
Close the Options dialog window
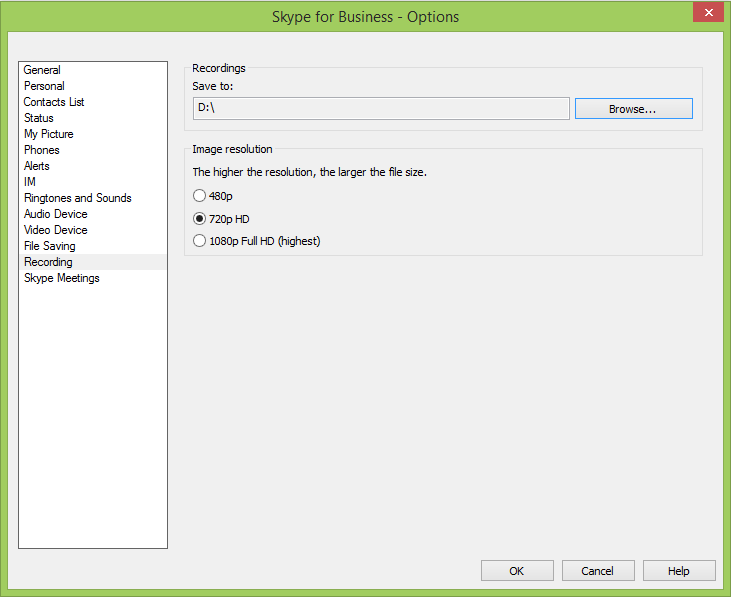tap(708, 12)
